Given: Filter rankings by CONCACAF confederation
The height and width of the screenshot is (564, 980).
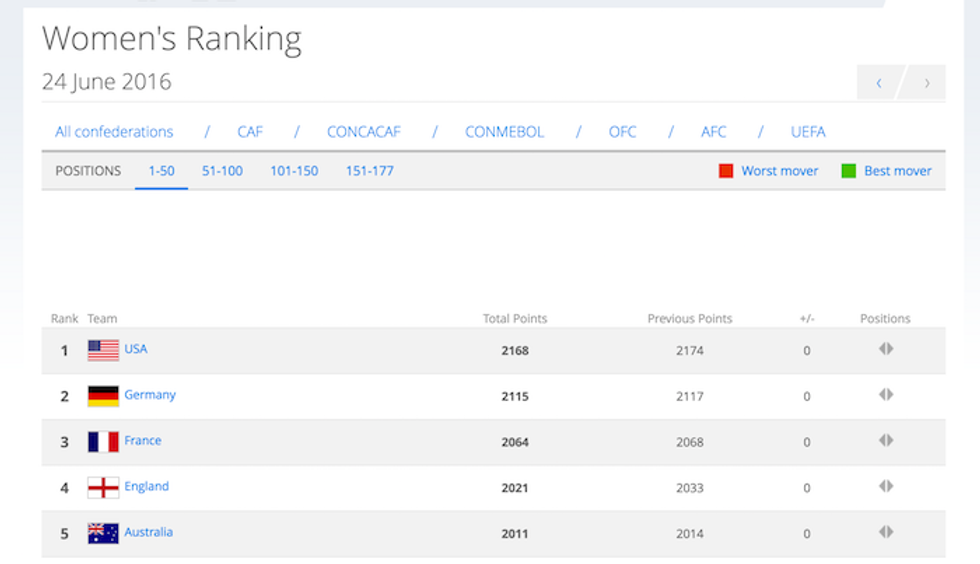Looking at the screenshot, I should [x=364, y=132].
